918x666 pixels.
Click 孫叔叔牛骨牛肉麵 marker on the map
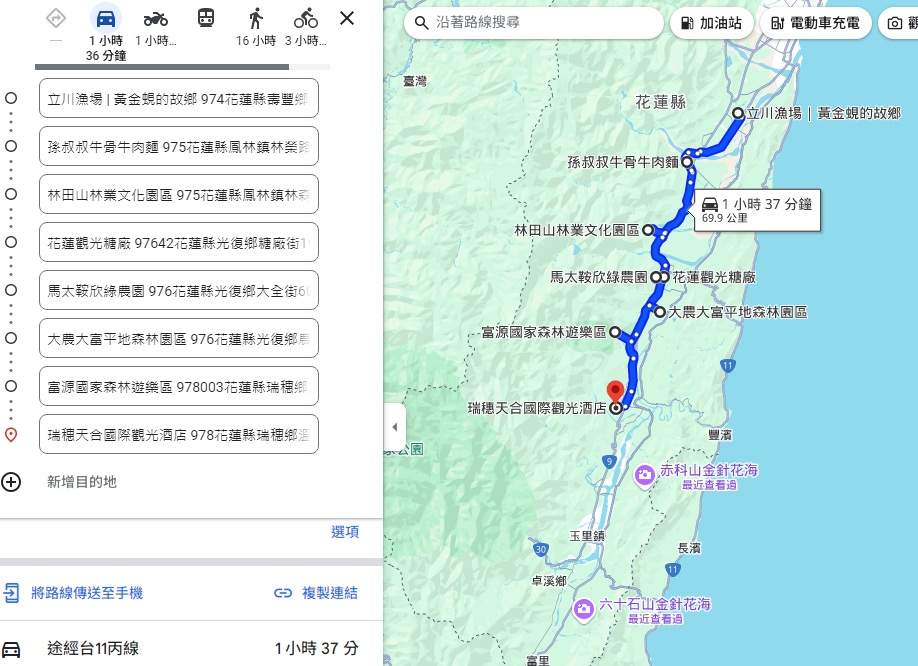tap(687, 162)
